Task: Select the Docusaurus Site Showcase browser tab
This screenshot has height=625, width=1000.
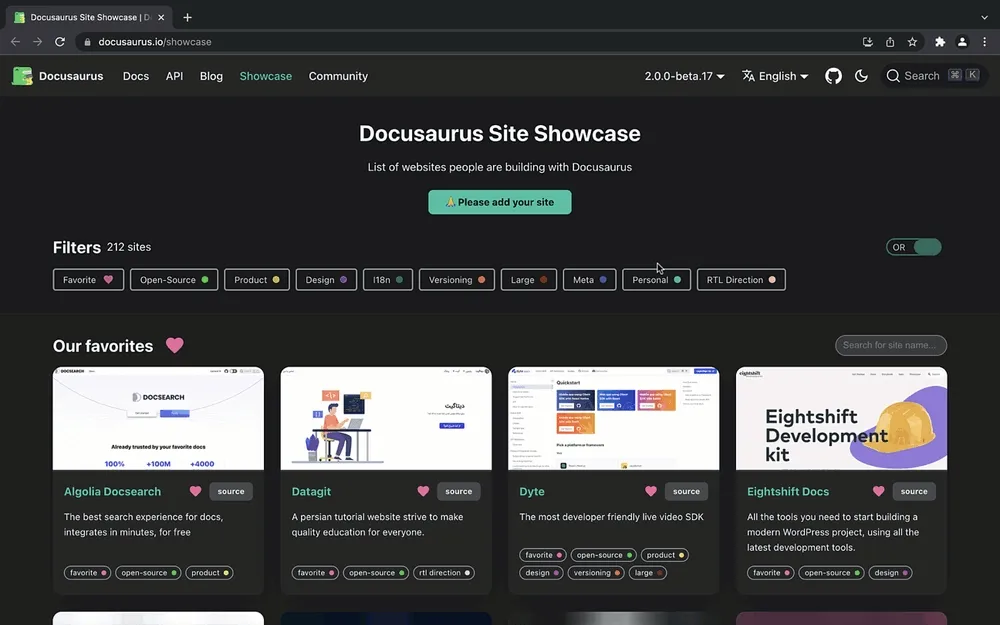Action: pos(89,17)
